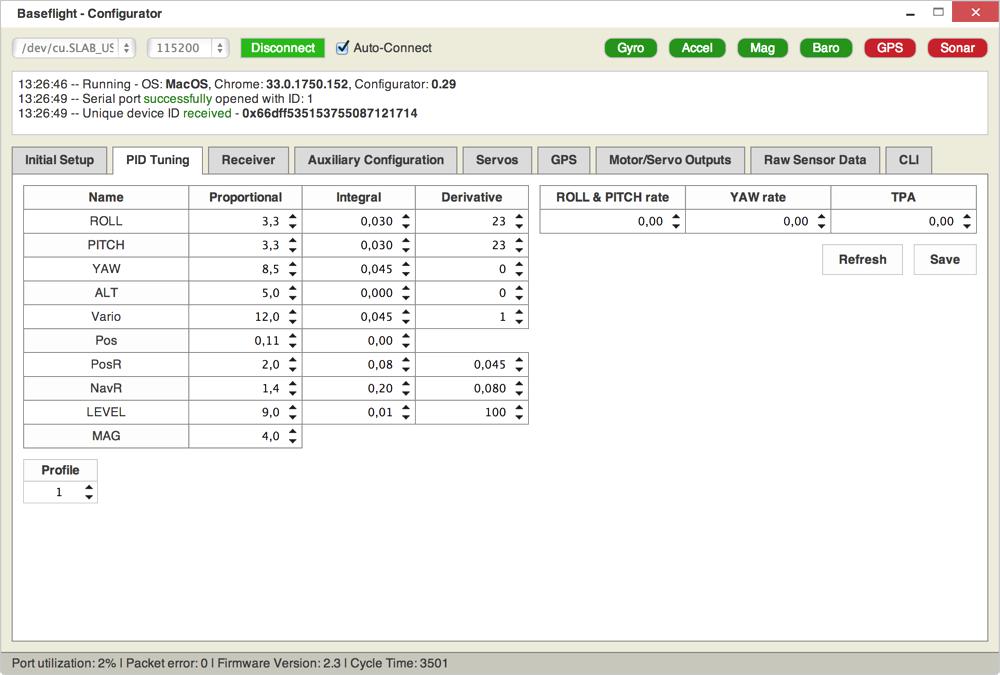Viewport: 1000px width, 675px height.
Task: Click the TPA stepper arrows
Action: (x=967, y=221)
